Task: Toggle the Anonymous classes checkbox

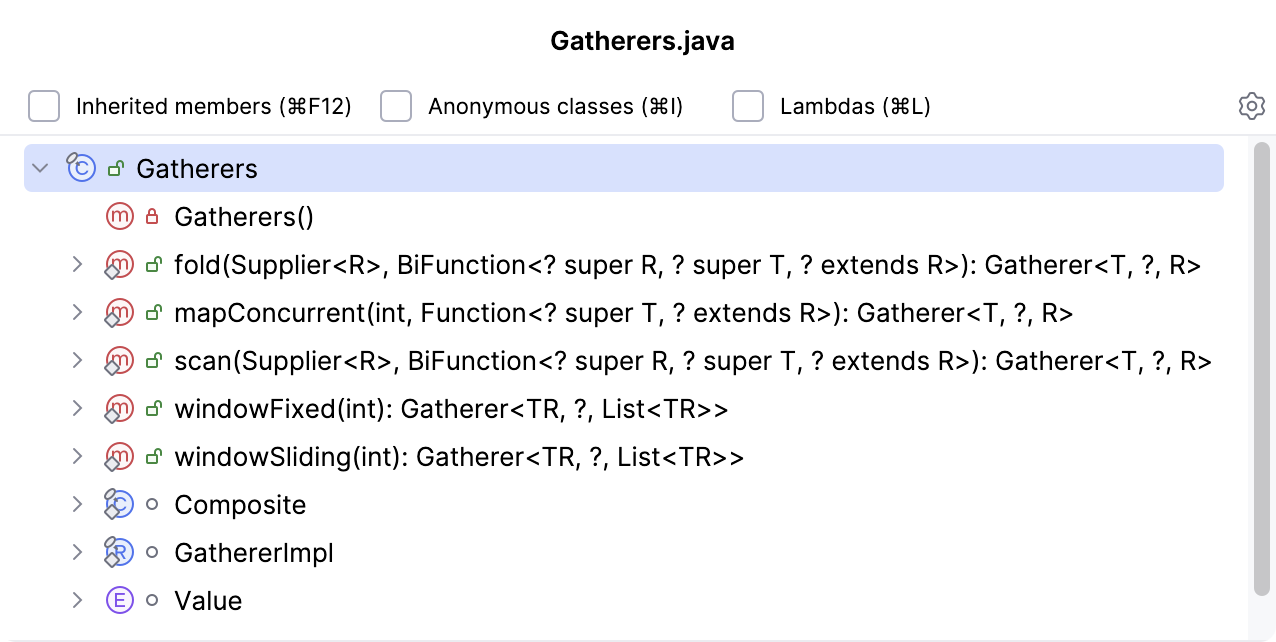Action: 396,106
